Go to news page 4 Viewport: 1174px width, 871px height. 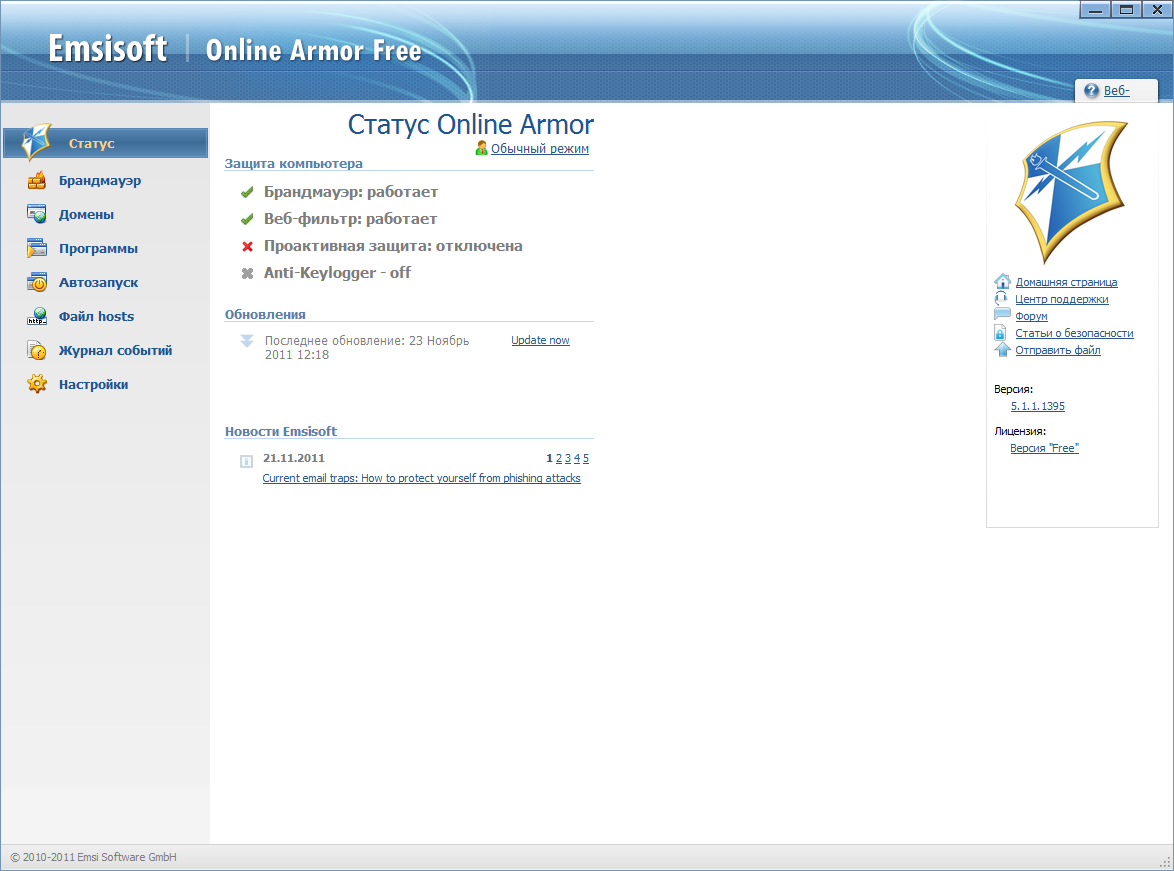577,458
